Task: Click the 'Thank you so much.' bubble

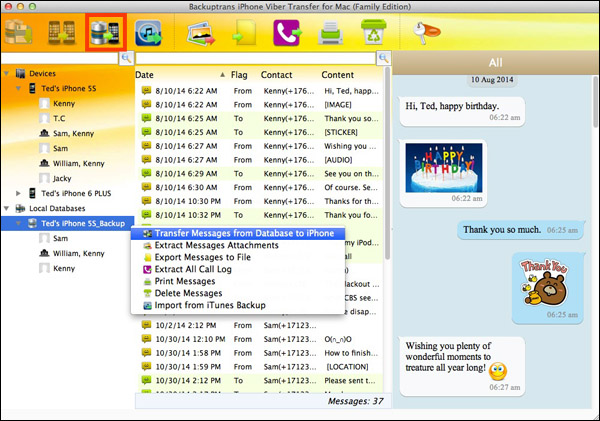Action: [x=521, y=230]
